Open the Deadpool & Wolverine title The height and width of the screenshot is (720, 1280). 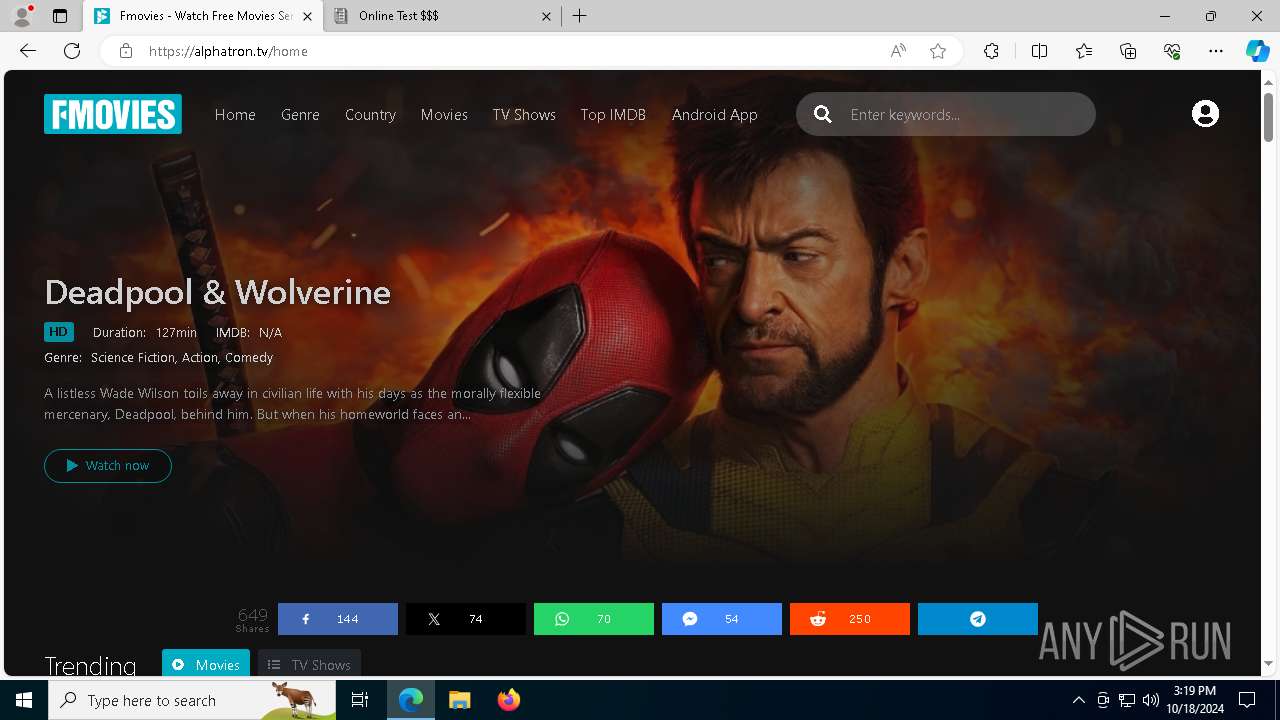pyautogui.click(x=218, y=292)
